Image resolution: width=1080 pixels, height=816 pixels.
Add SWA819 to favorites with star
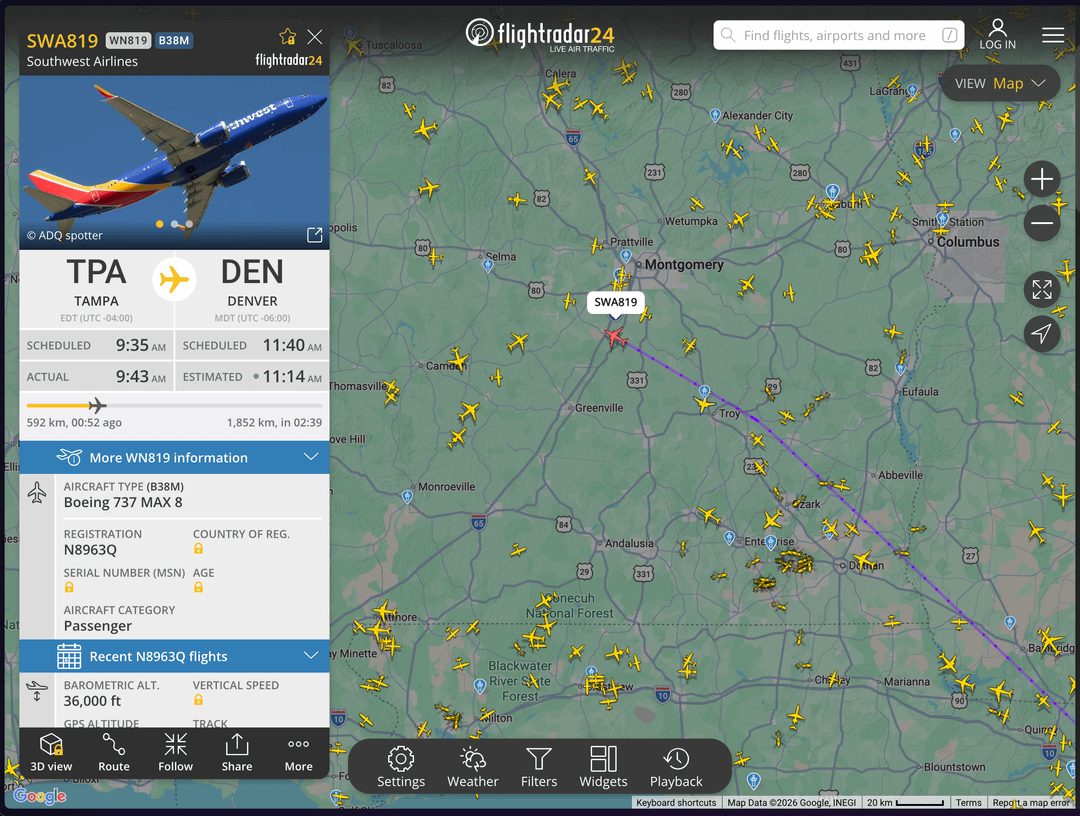(287, 36)
